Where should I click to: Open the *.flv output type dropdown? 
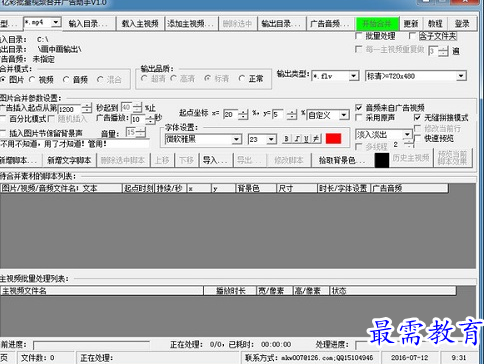pos(353,76)
